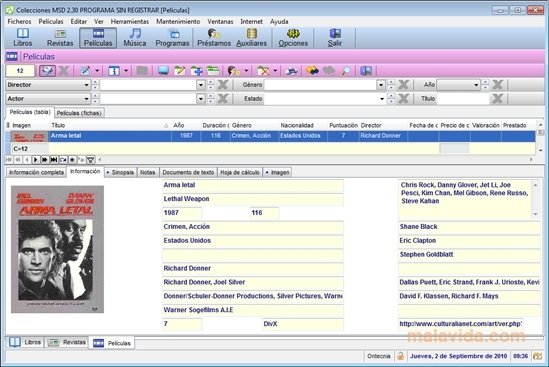This screenshot has width=549, height=367.
Task: Click the Lethal Weapon original title field
Action: (x=253, y=199)
